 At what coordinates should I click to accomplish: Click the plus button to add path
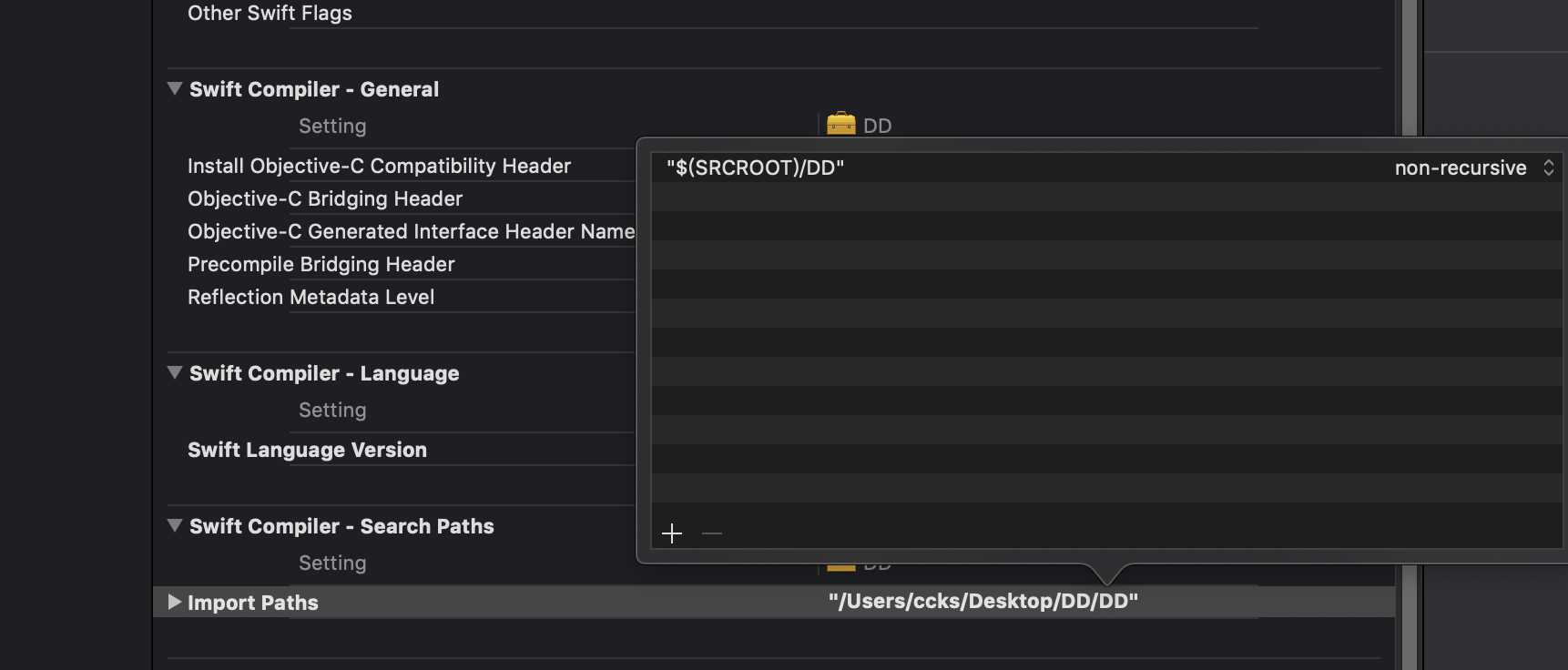point(672,533)
